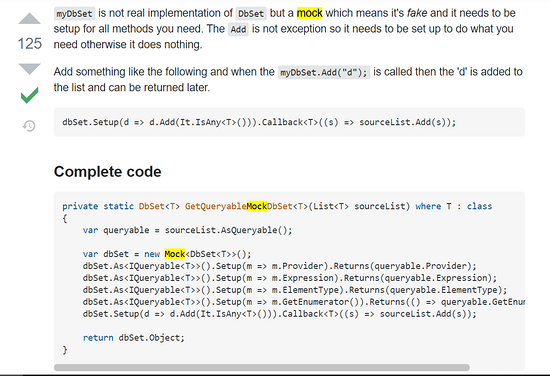Downvote the answer using the down arrow
This screenshot has width=550, height=376.
click(29, 69)
